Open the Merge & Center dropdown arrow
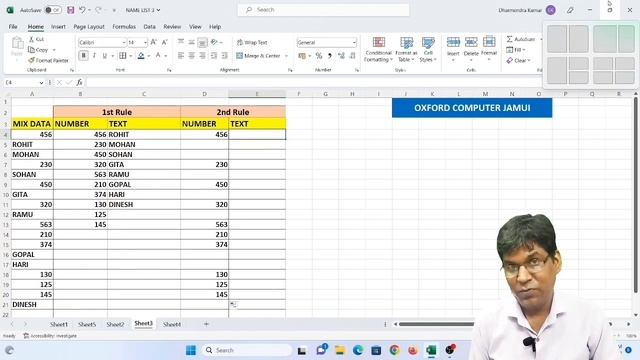 pyautogui.click(x=286, y=56)
